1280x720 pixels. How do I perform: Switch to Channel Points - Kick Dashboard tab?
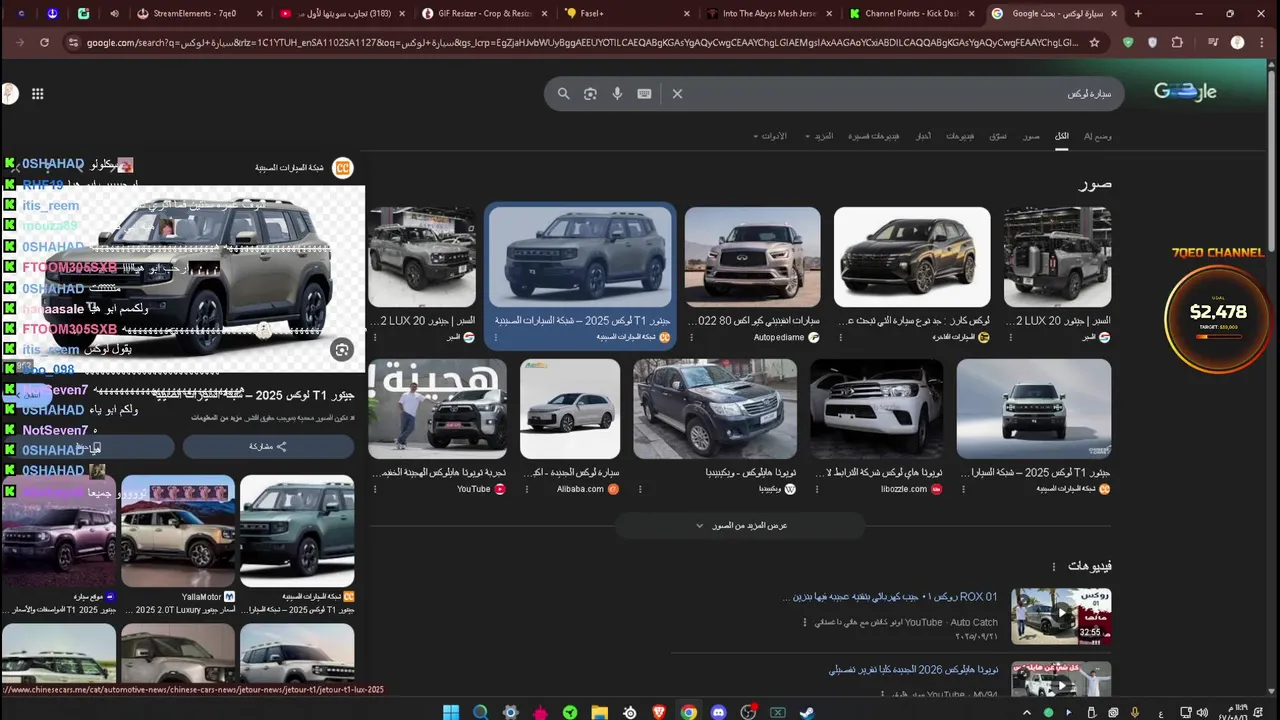tap(912, 14)
